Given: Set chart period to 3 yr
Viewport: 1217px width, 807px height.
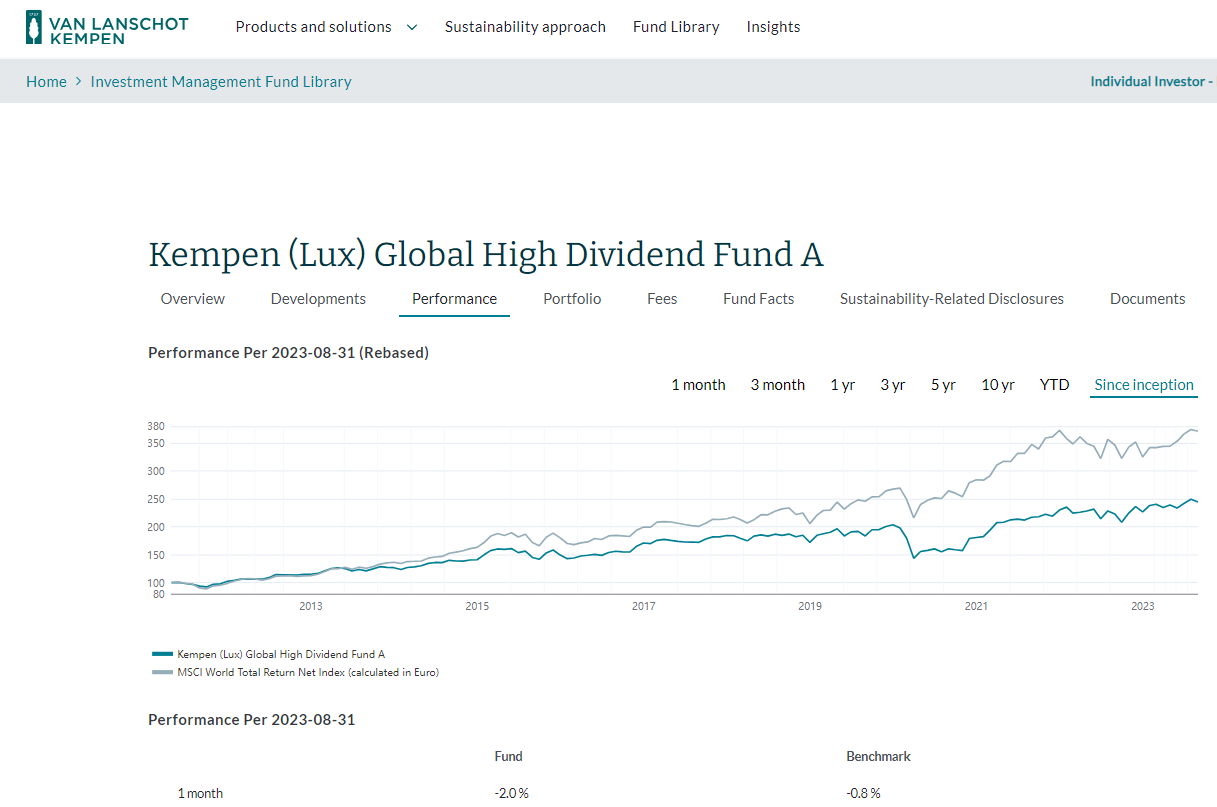Looking at the screenshot, I should click(893, 385).
